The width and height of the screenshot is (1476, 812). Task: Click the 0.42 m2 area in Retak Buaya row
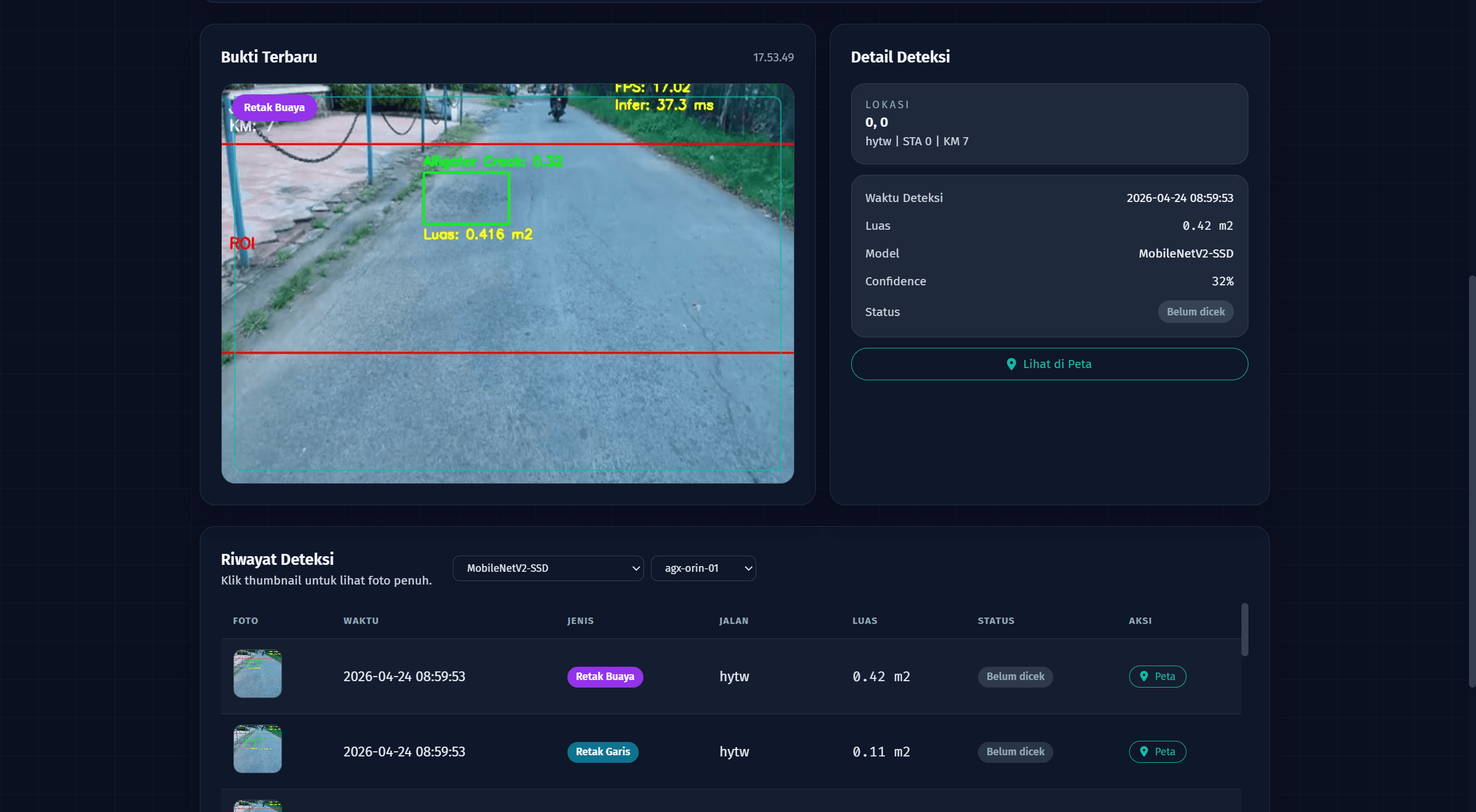coord(881,677)
